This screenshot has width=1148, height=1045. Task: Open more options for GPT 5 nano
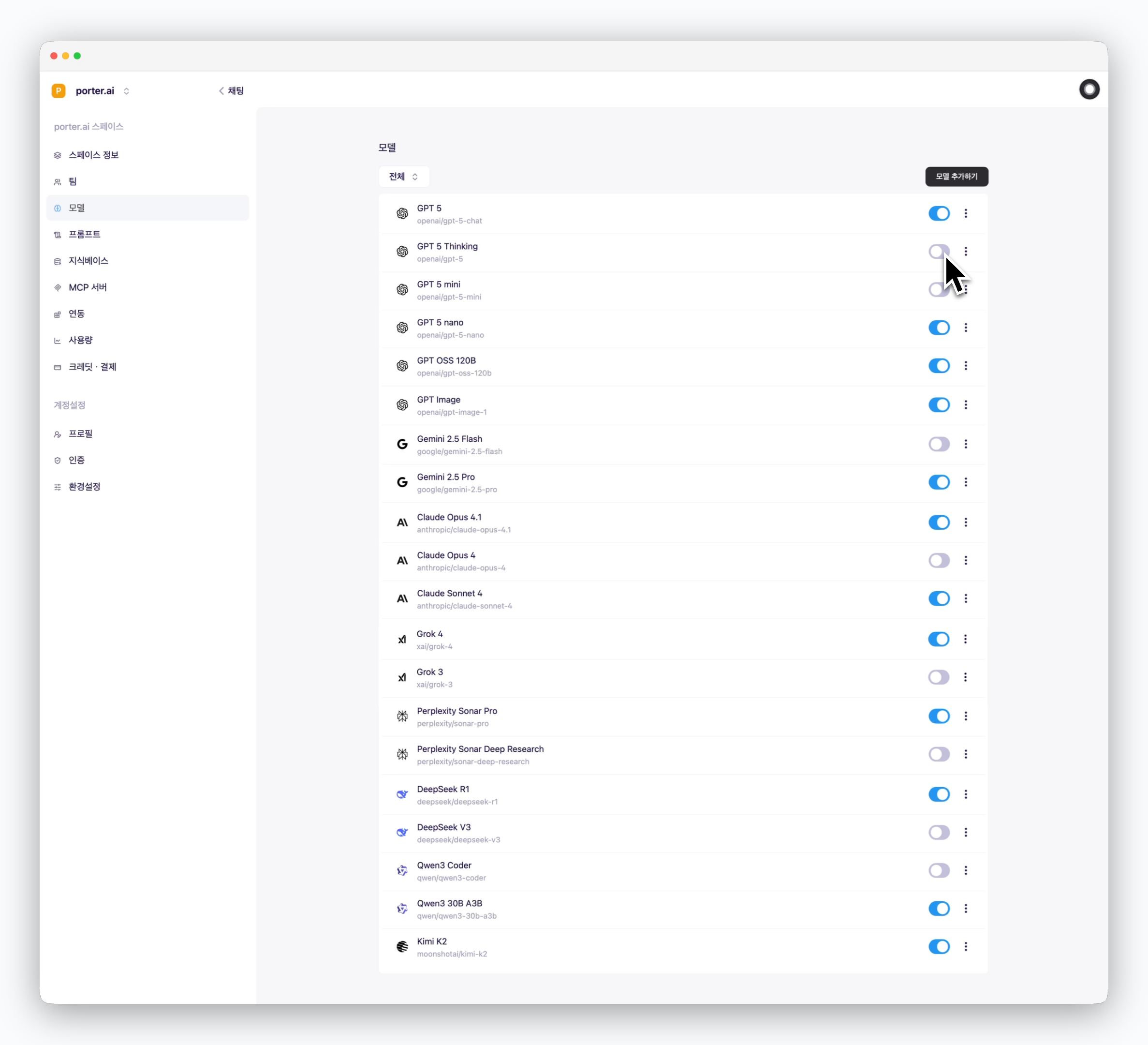[966, 328]
